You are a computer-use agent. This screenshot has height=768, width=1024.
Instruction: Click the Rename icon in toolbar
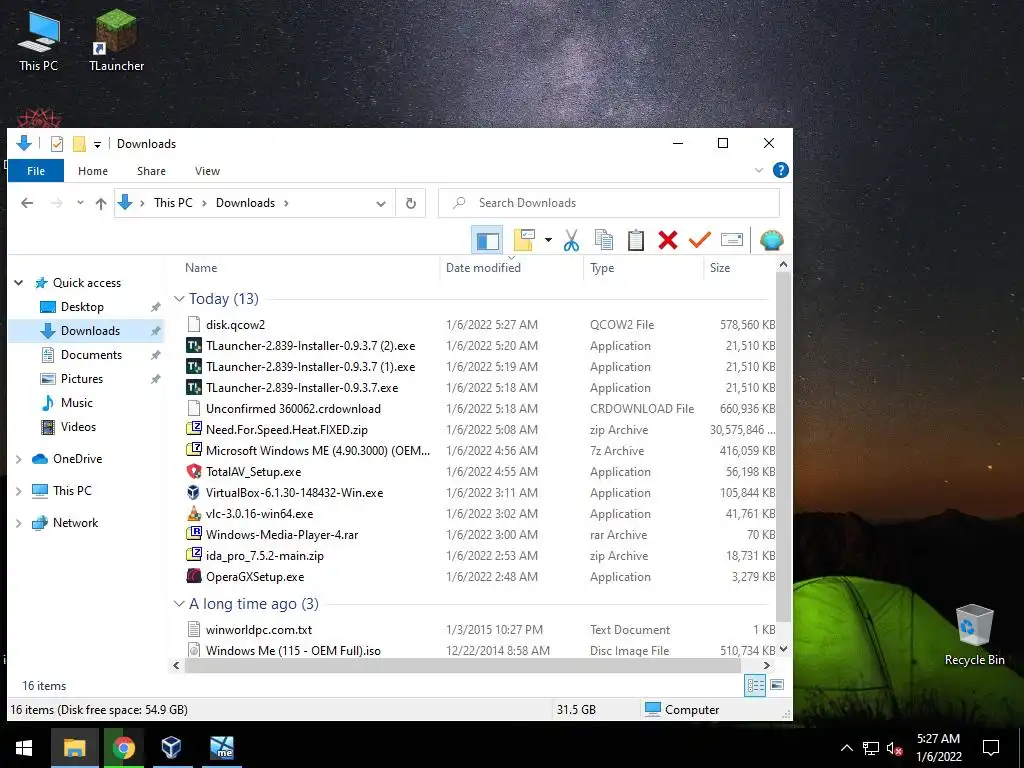tap(731, 240)
